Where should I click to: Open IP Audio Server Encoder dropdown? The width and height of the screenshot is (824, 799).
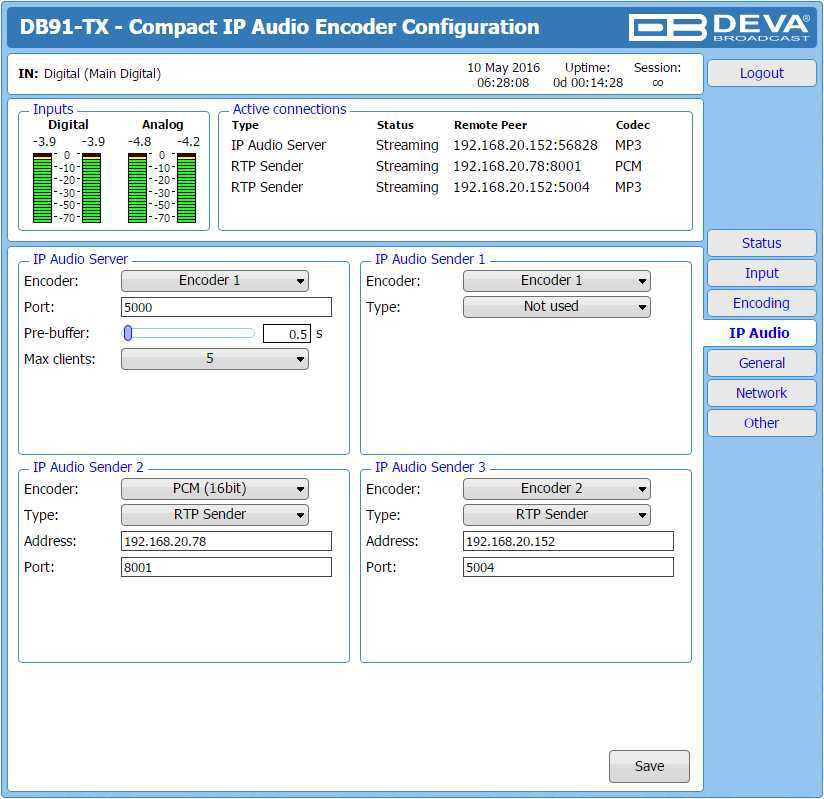(214, 281)
